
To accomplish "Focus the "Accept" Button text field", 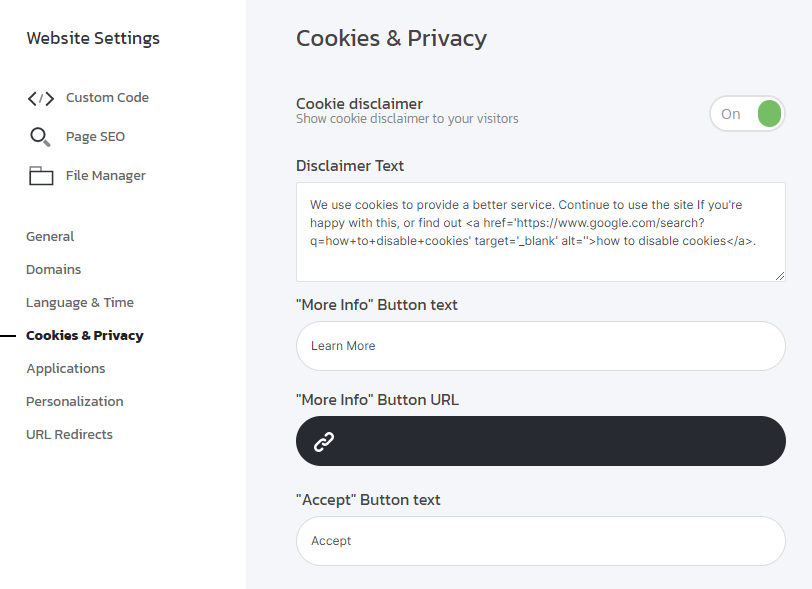I will [540, 541].
